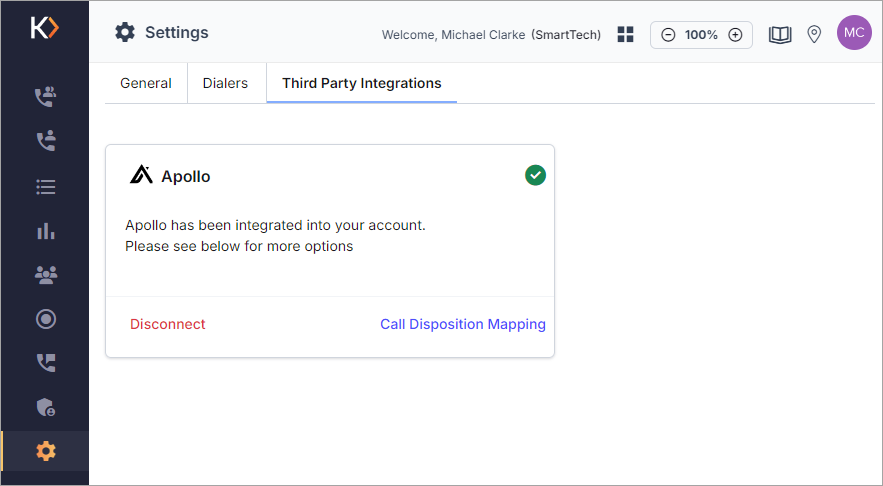Open the bar chart reports icon
The image size is (883, 486).
pos(46,230)
